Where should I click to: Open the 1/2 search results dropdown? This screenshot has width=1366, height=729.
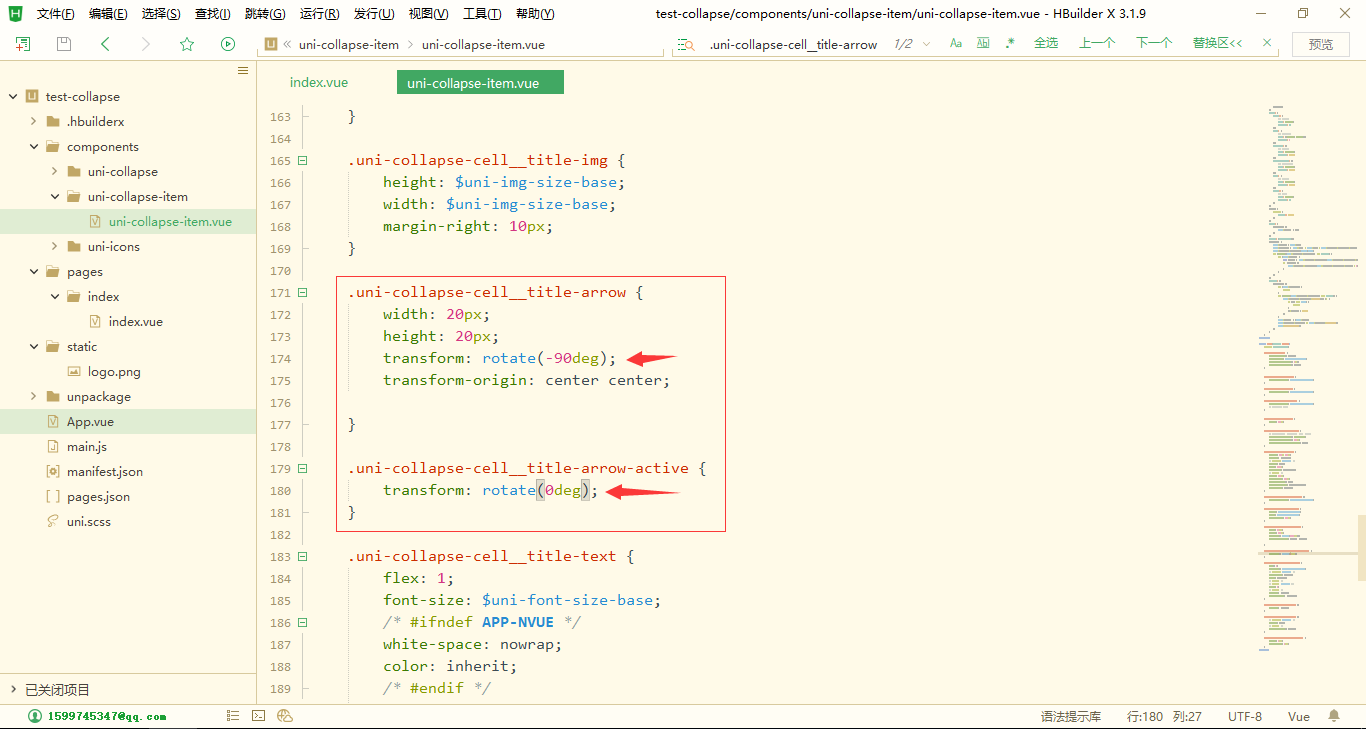(925, 45)
